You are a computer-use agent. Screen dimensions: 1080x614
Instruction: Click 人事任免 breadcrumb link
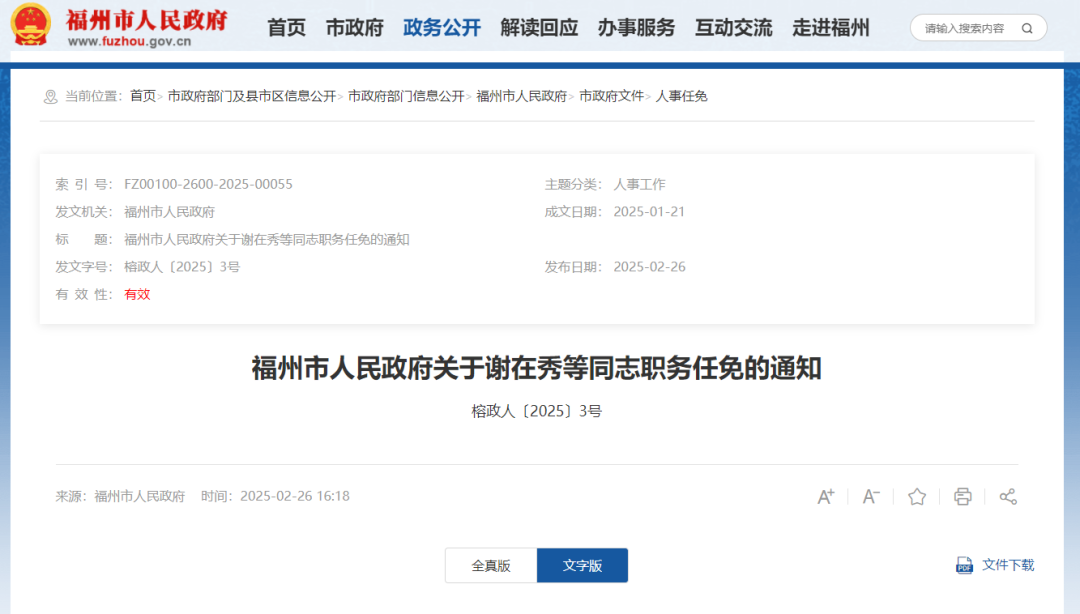(x=681, y=96)
